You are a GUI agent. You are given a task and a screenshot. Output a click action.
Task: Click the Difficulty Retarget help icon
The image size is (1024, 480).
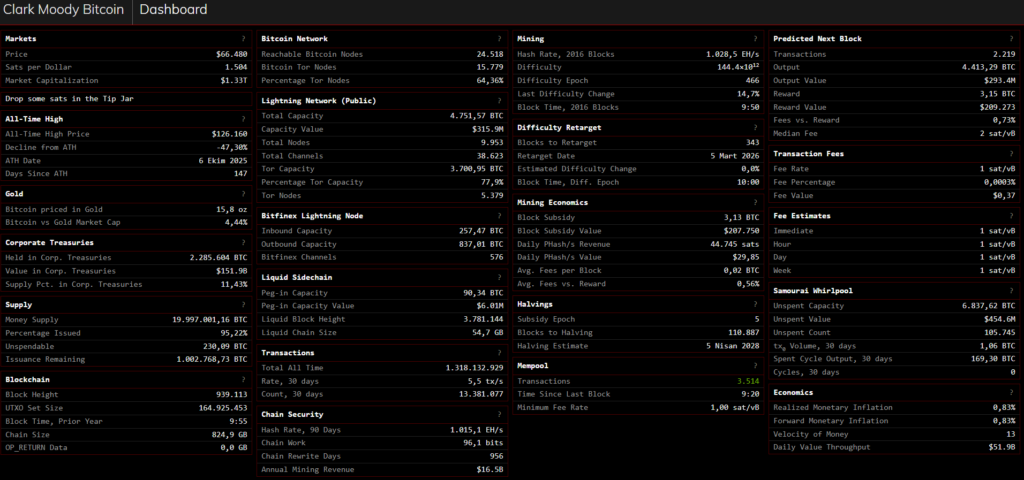click(755, 128)
